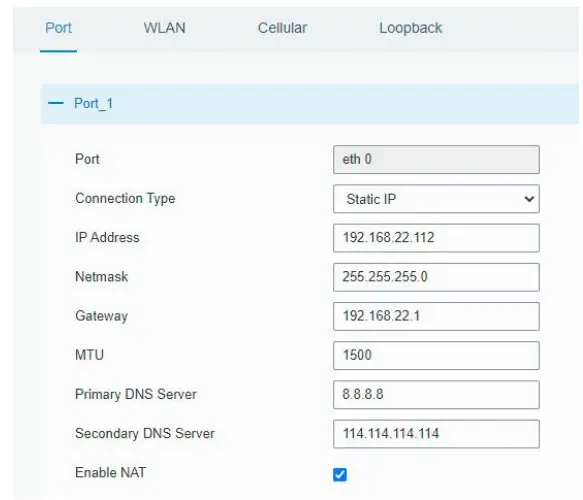Click the Secondary DNS Server field
583x500 pixels.
[436, 434]
